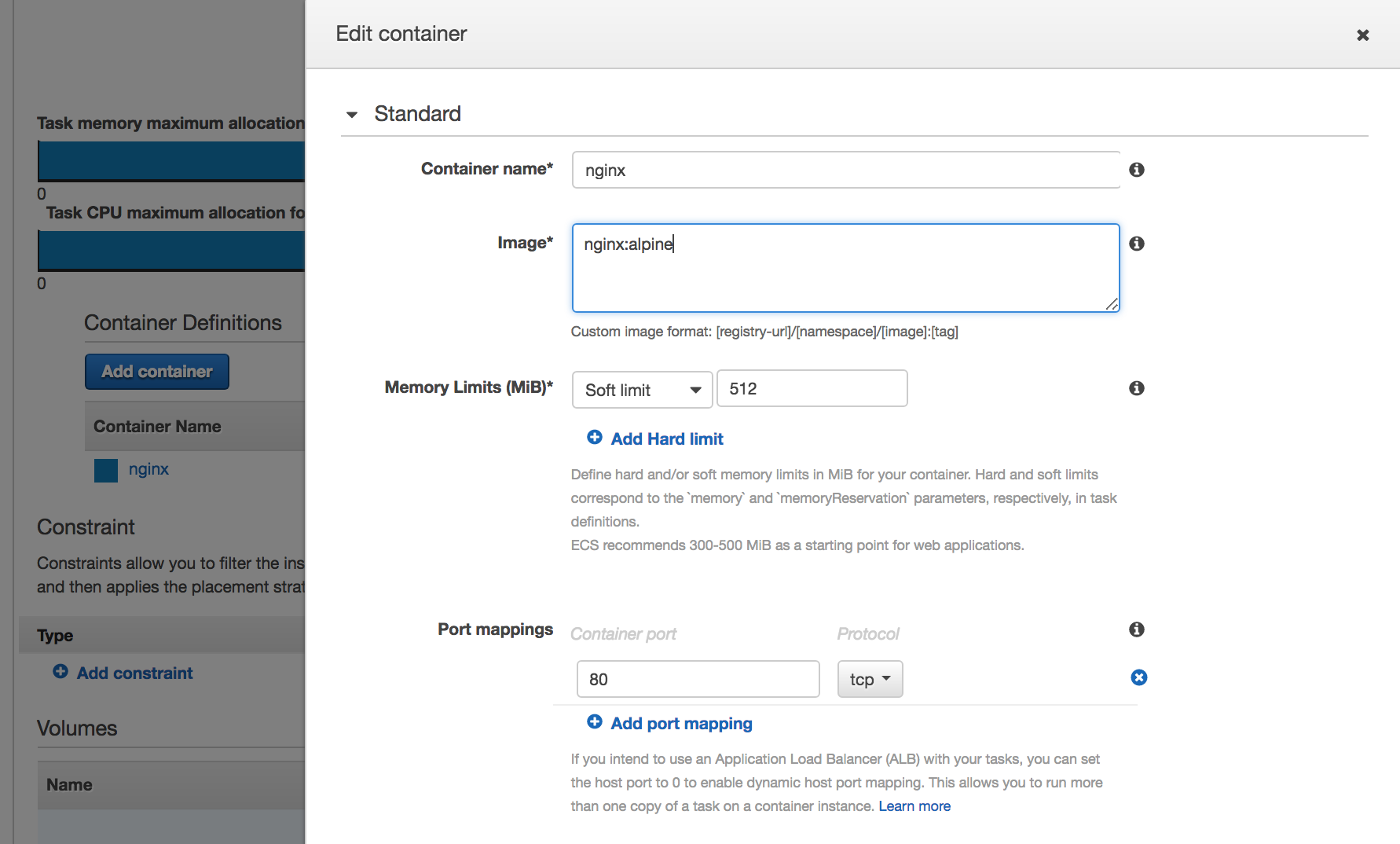
Task: Click the nginx container link
Action: pyautogui.click(x=148, y=469)
